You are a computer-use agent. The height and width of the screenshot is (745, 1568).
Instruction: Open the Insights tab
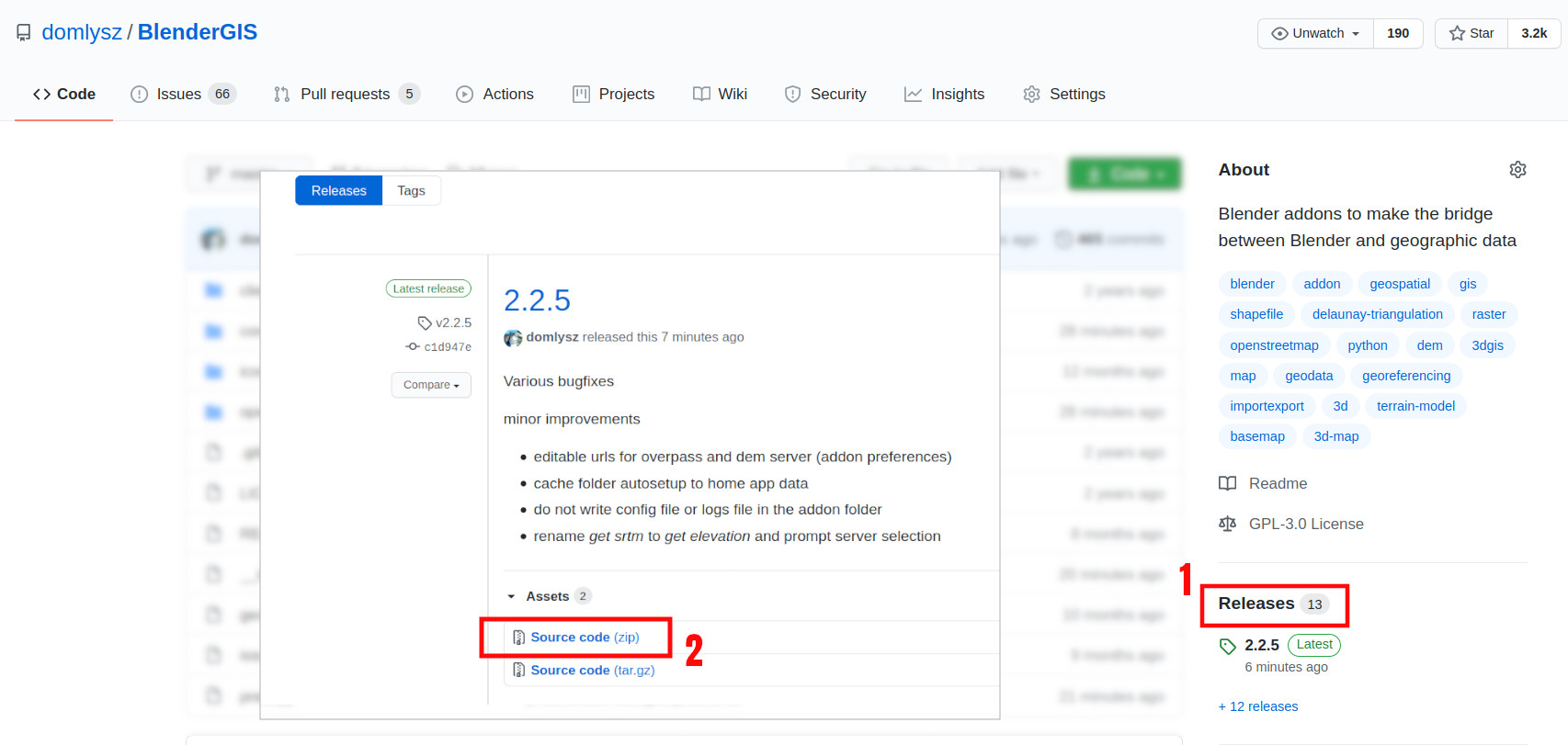point(944,94)
